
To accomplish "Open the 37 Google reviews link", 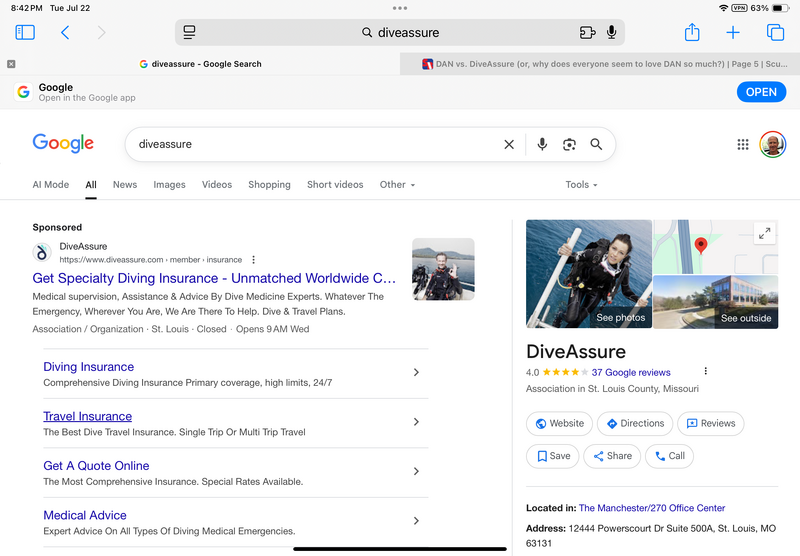I will (631, 372).
